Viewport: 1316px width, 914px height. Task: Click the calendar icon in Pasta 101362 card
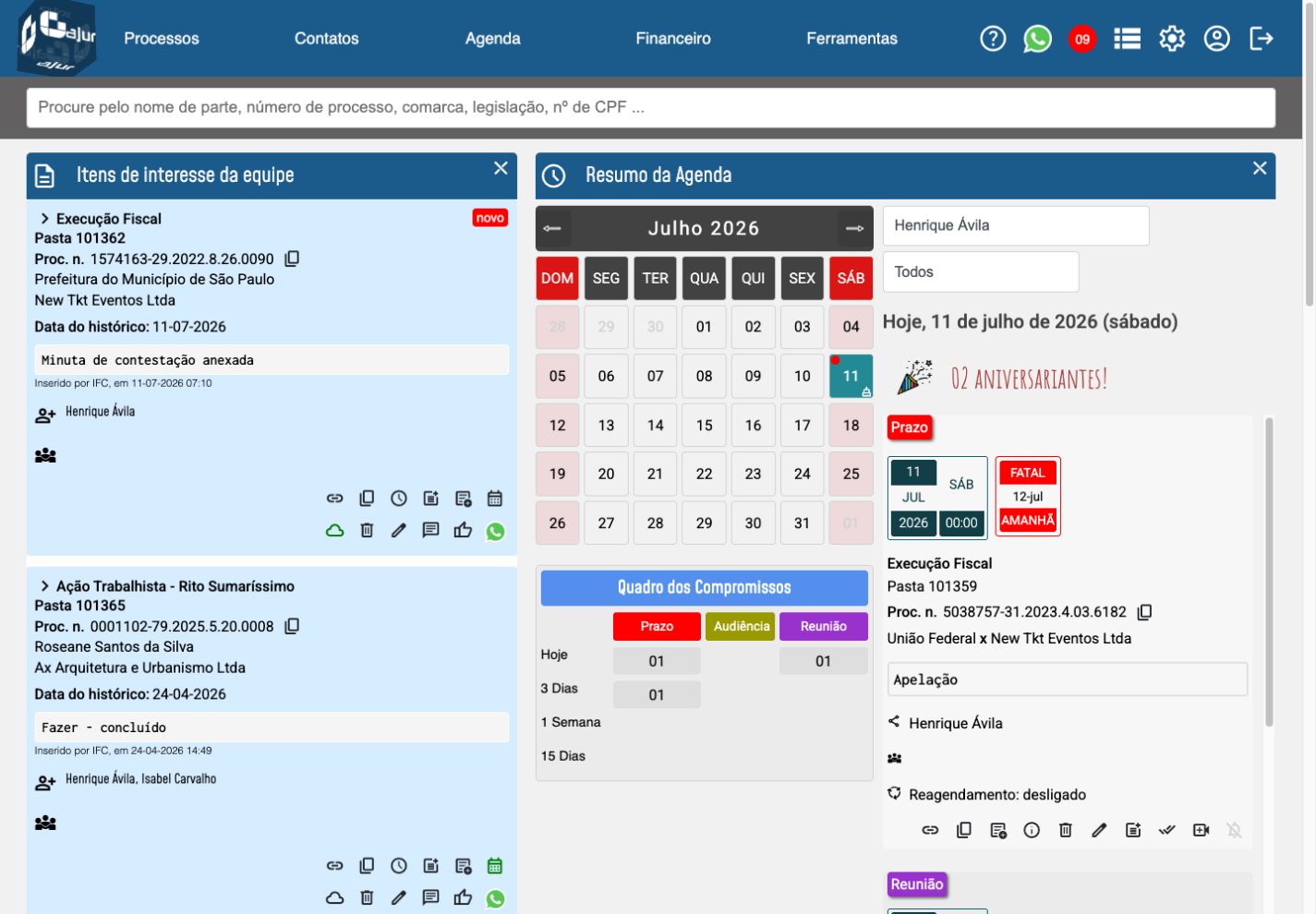click(x=495, y=499)
